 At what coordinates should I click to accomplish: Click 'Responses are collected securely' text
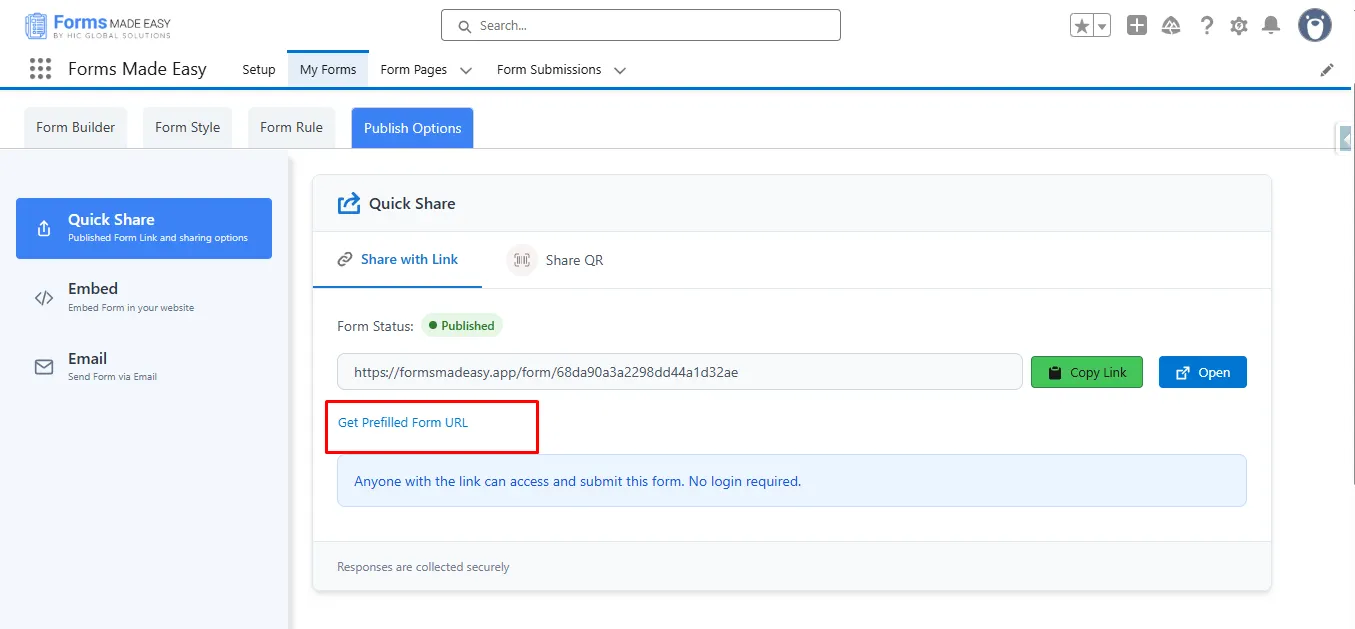point(423,567)
